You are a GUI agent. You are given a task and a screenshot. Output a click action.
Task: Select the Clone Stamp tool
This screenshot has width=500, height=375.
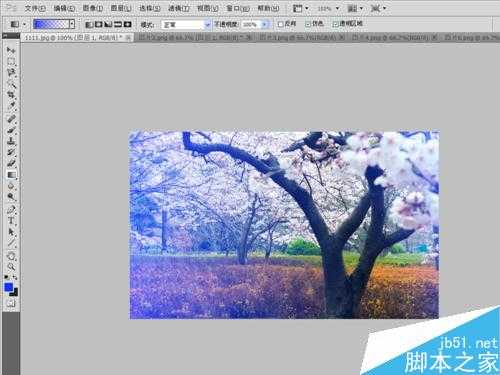point(11,141)
